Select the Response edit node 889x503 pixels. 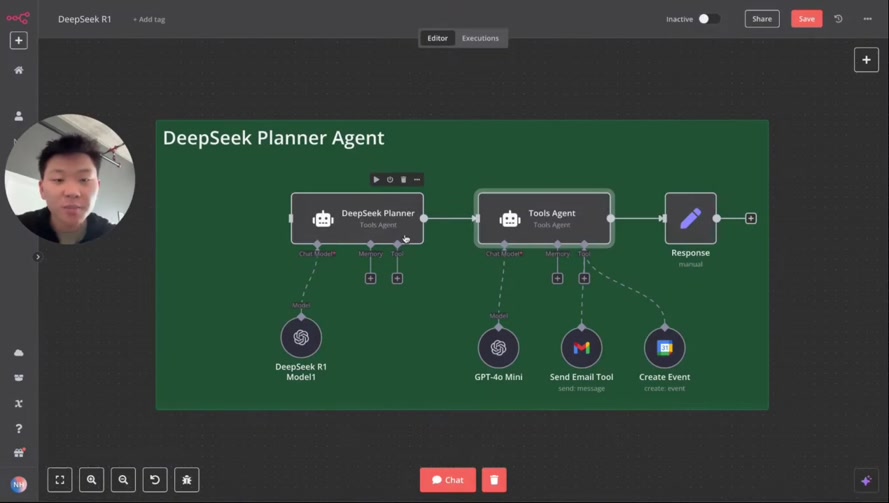691,218
